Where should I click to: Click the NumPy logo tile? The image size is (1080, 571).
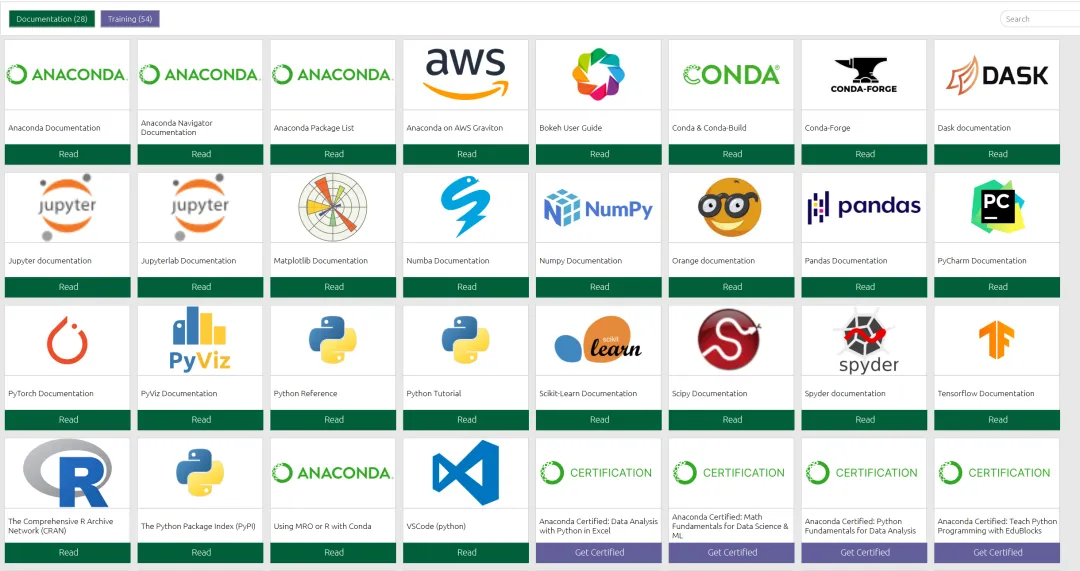pyautogui.click(x=599, y=207)
